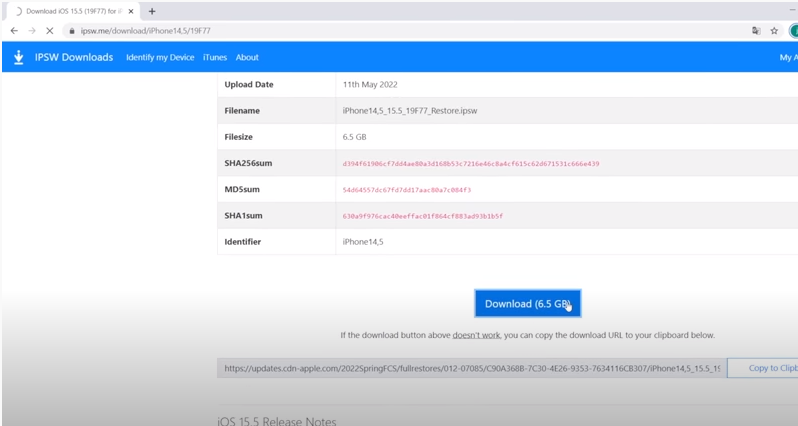Click the padlock icon in address bar

click(x=72, y=31)
